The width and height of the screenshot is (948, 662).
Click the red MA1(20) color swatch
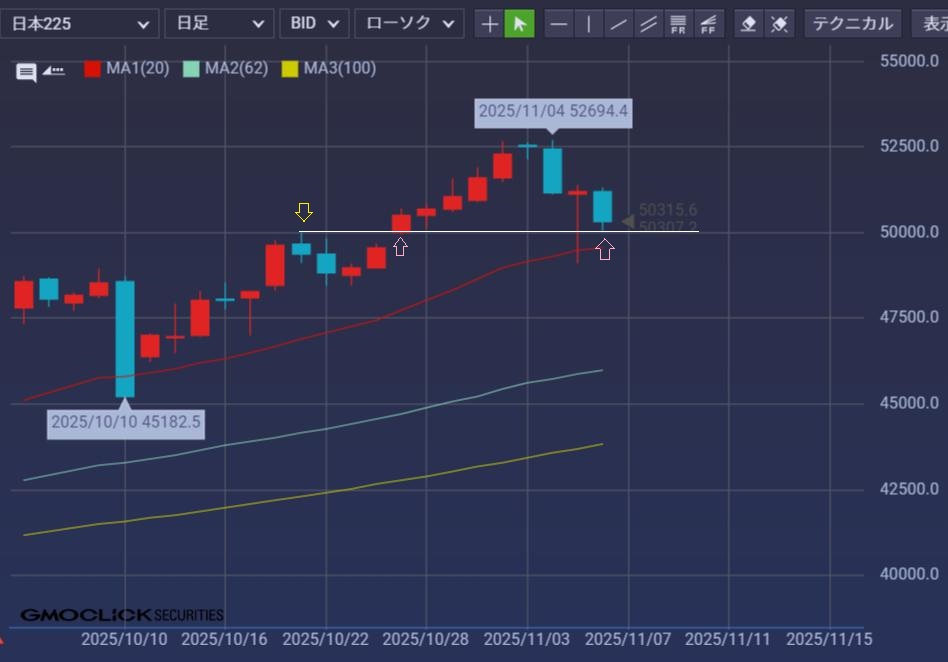tap(92, 69)
